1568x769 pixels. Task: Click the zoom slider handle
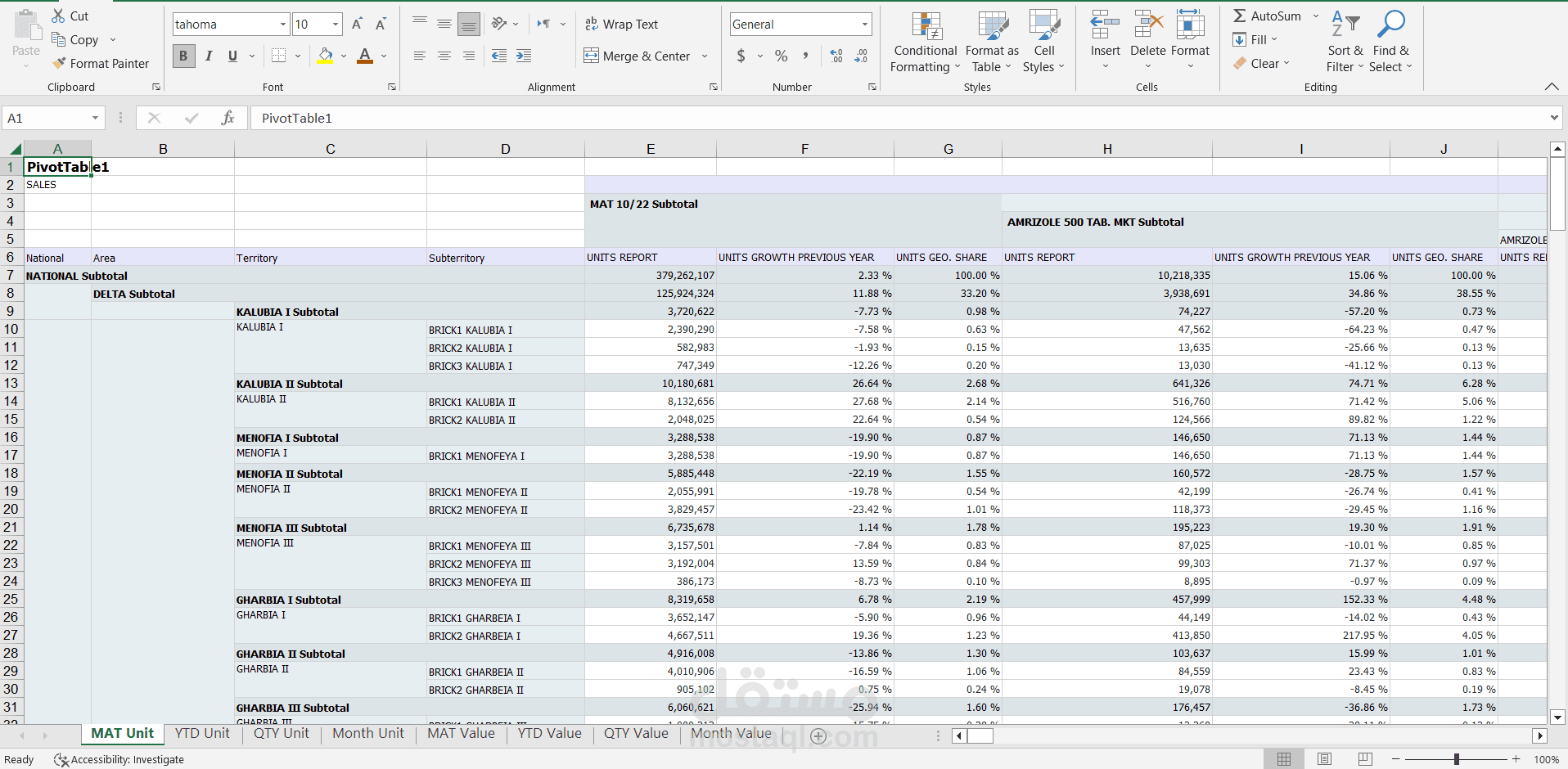tap(1457, 760)
